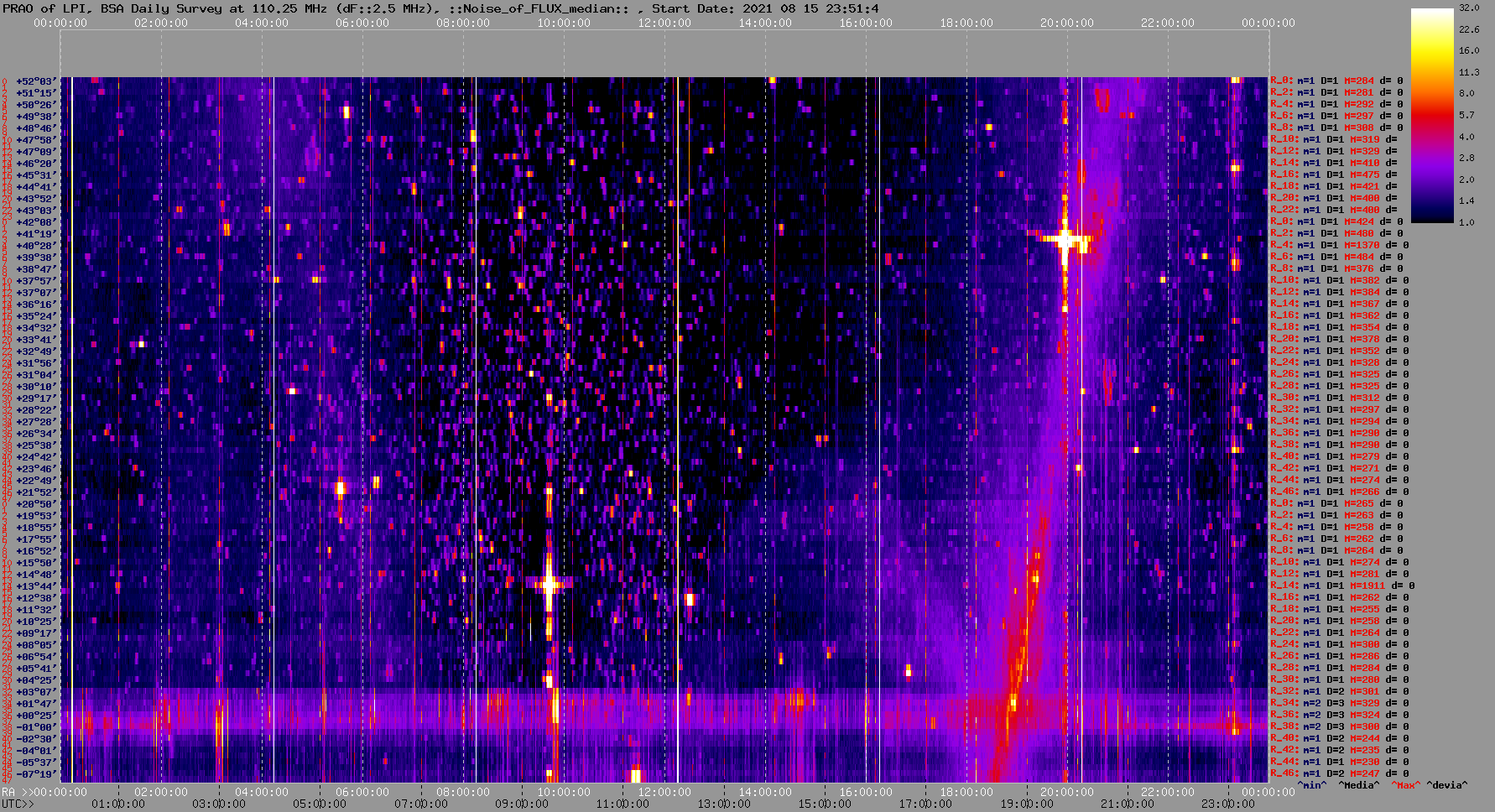This screenshot has width=1495, height=812.
Task: Click the declination label +47°58'
Action: (36, 140)
